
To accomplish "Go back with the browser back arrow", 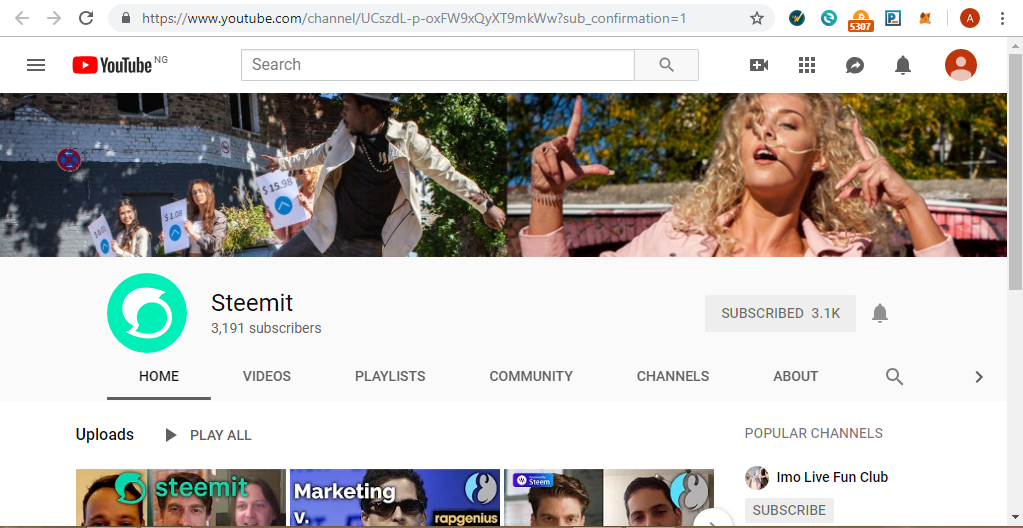I will click(22, 18).
